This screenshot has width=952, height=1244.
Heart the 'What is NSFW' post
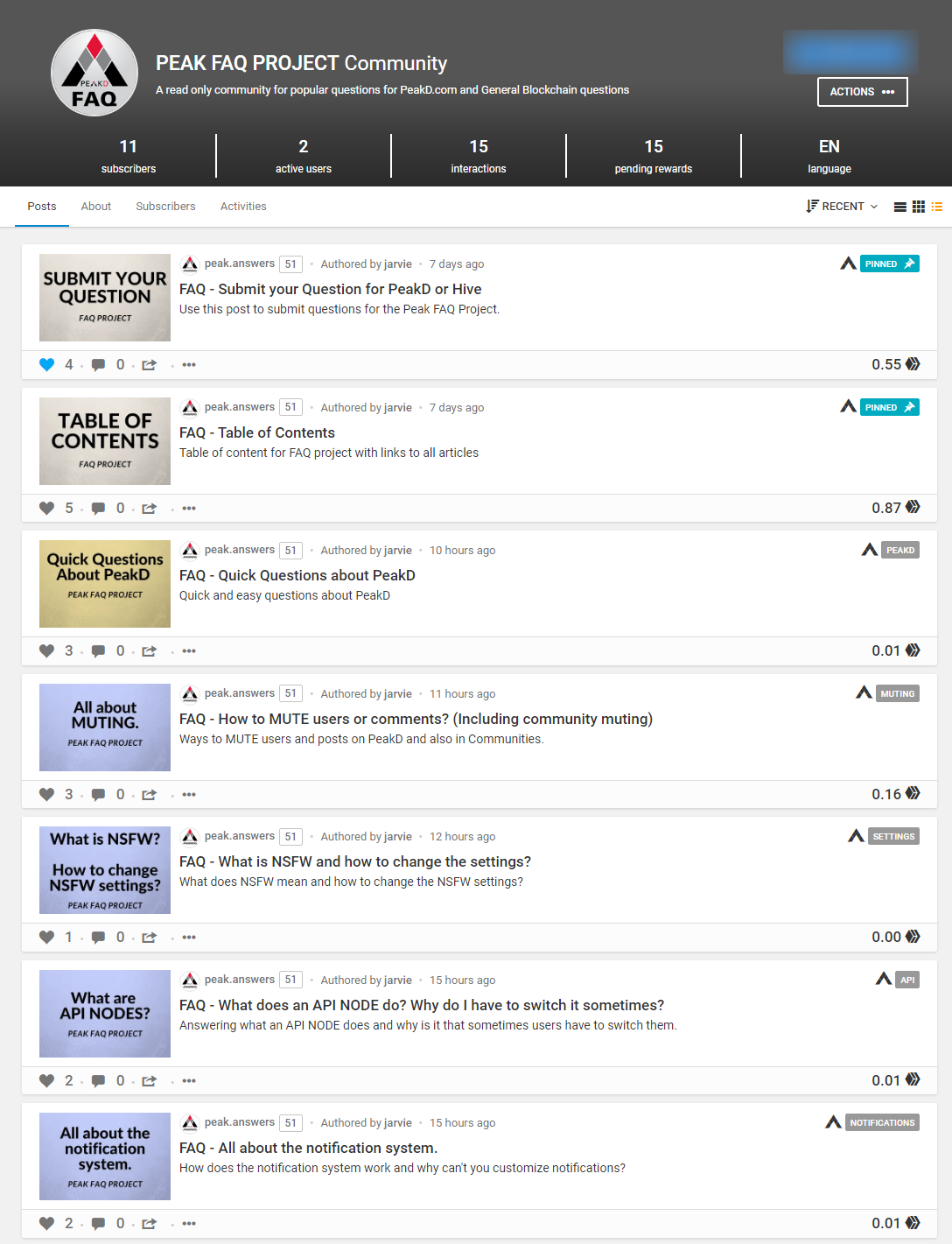coord(47,938)
